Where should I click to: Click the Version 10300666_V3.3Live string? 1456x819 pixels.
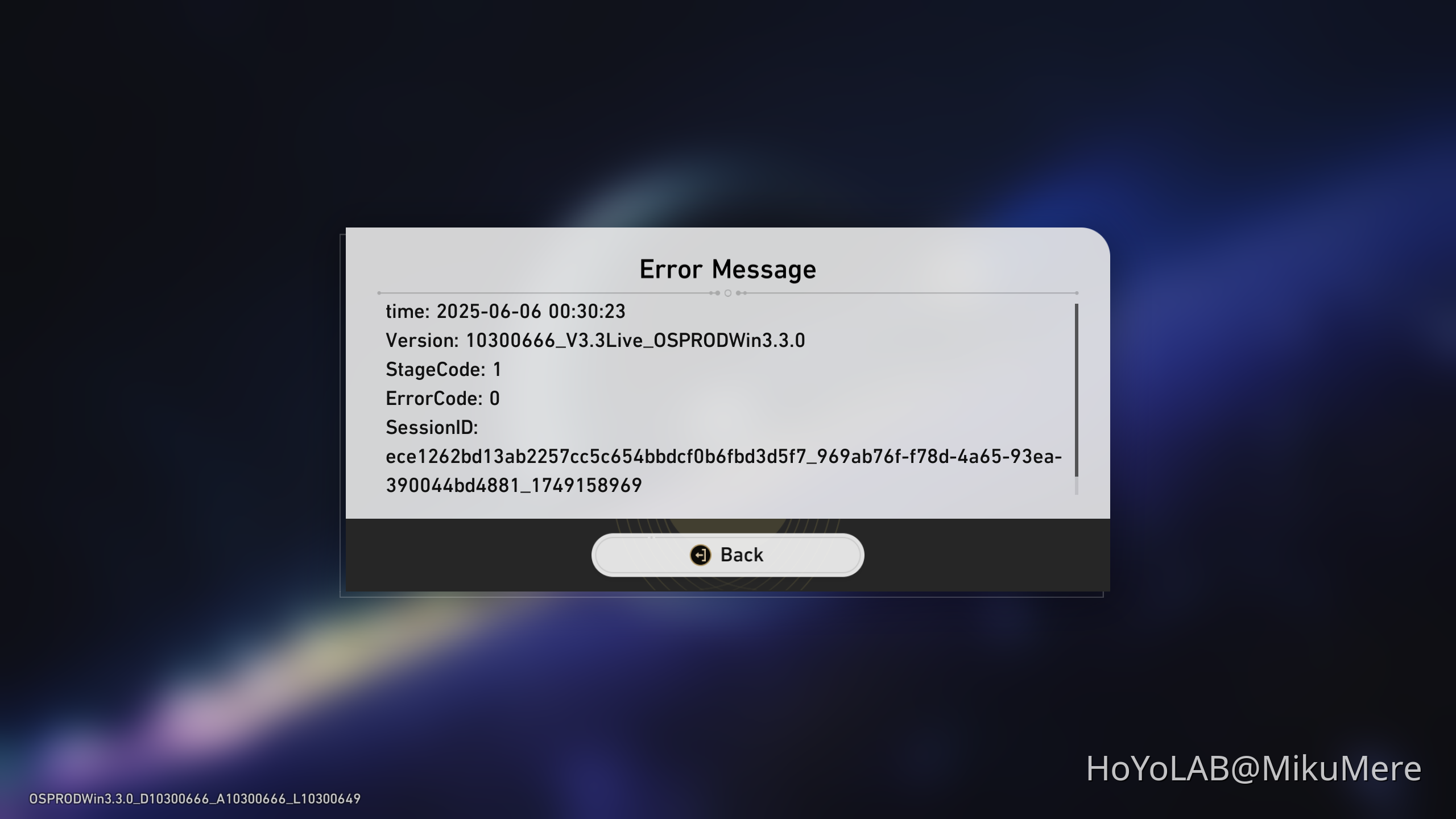tap(635, 341)
